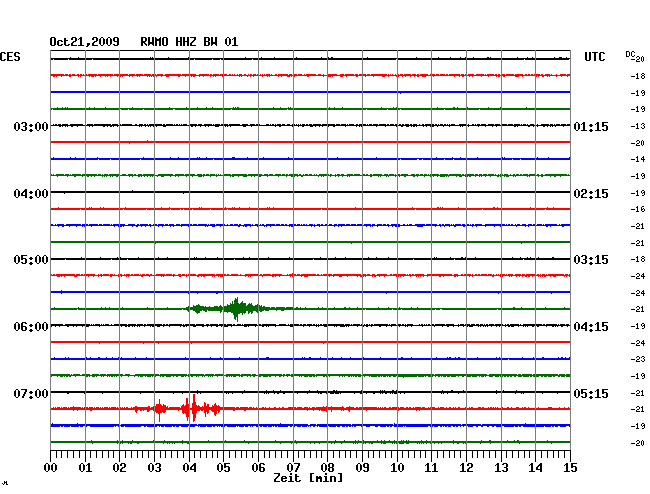The width and height of the screenshot is (650, 494).
Task: Click the 10 minute axis label
Action: (x=397, y=467)
